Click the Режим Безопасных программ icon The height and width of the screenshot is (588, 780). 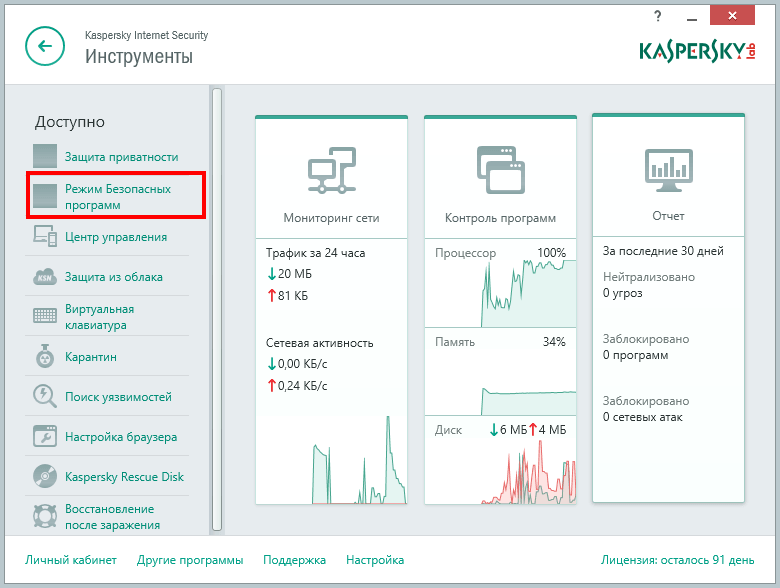(x=45, y=196)
